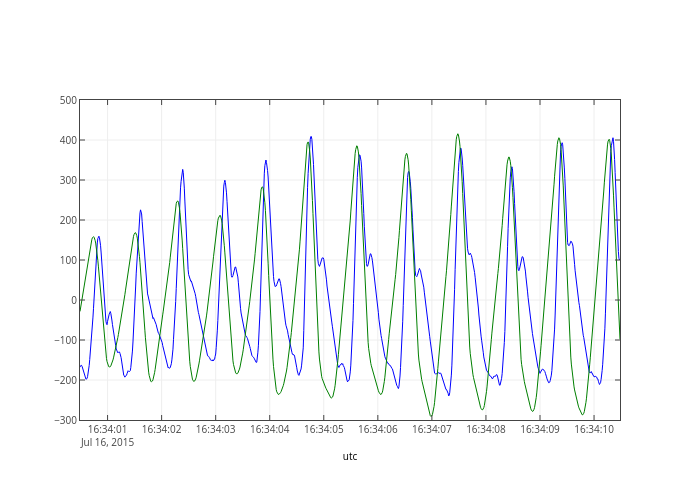Click the 16:34:10 time tick label
This screenshot has width=700, height=500.
coord(593,429)
